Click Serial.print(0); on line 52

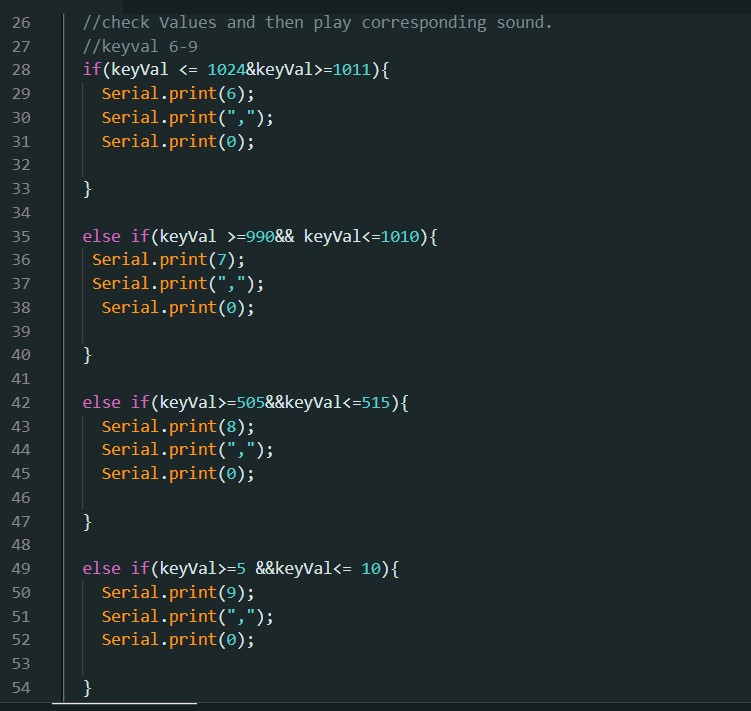click(178, 640)
